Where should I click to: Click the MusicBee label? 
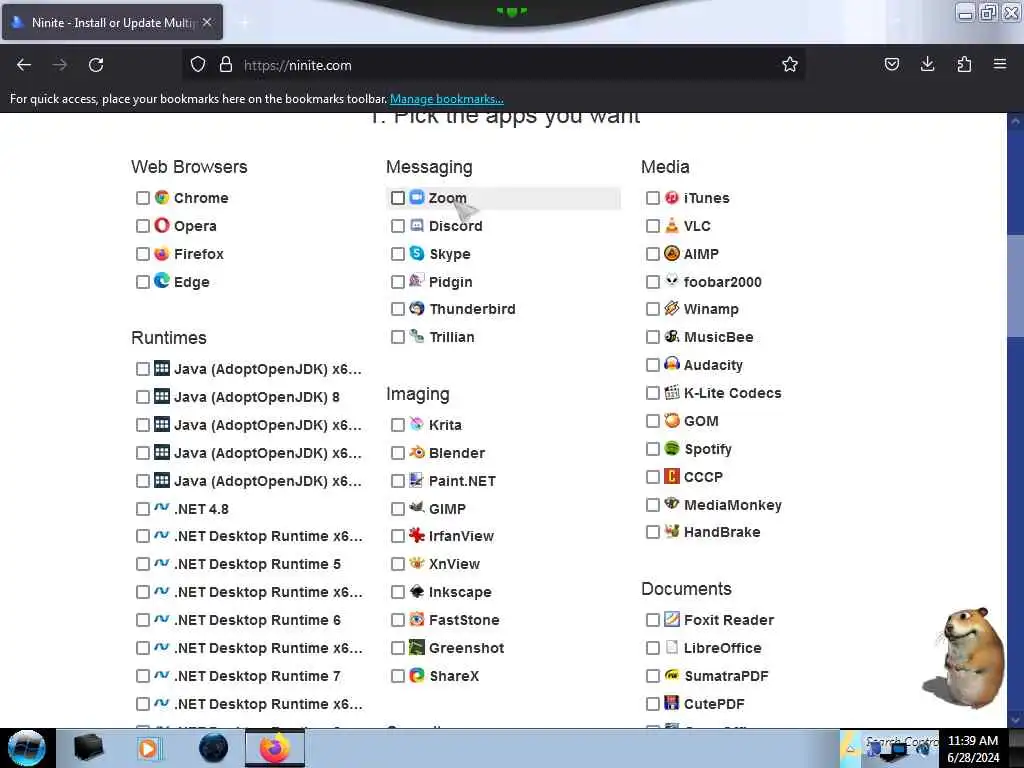(718, 337)
